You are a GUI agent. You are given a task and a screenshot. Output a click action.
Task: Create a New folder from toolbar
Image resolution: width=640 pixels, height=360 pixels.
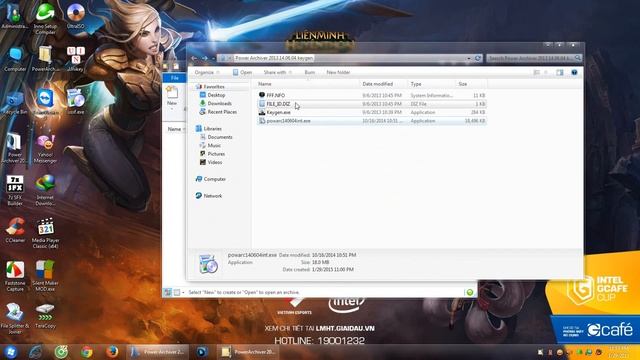point(338,72)
